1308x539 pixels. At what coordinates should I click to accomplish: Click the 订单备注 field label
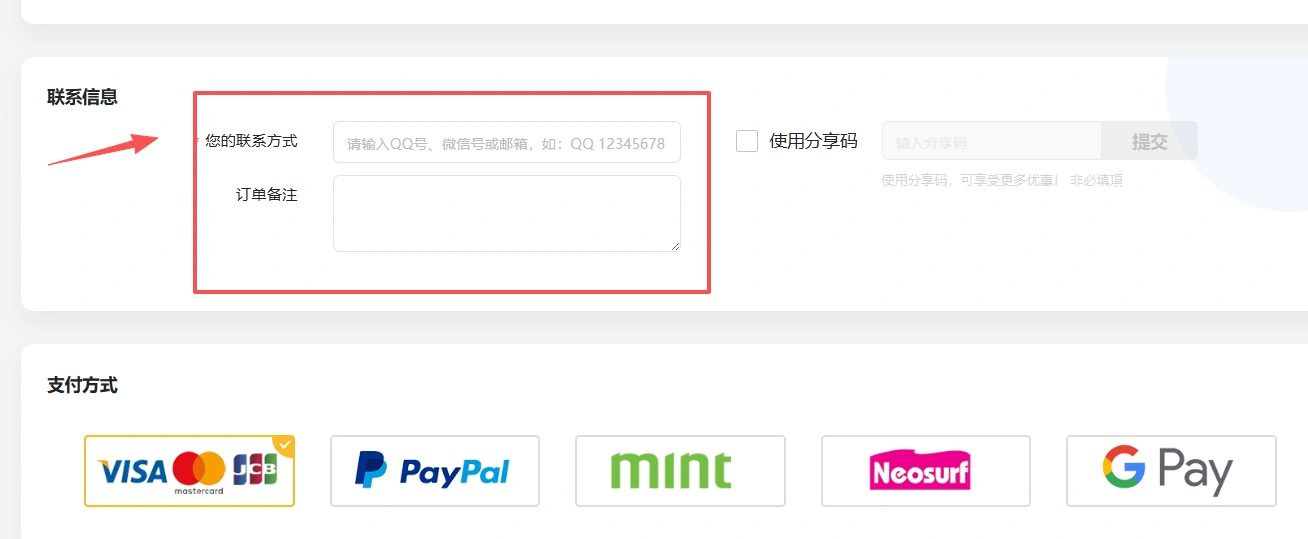[x=267, y=194]
